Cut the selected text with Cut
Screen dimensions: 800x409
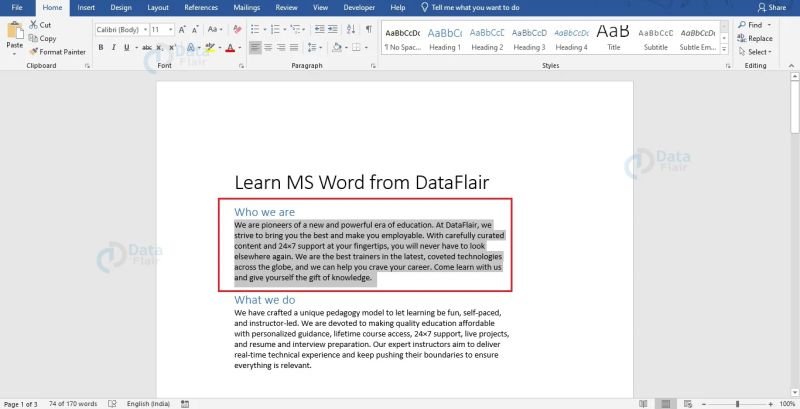[x=40, y=25]
